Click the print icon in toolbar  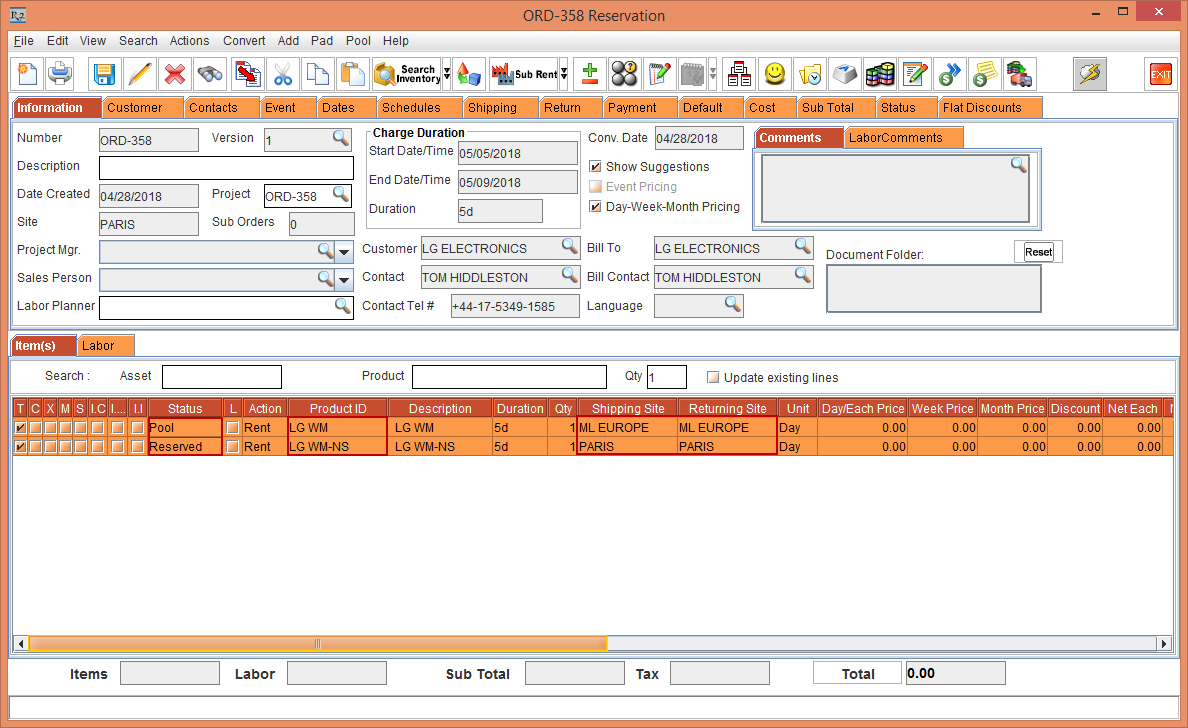point(61,74)
